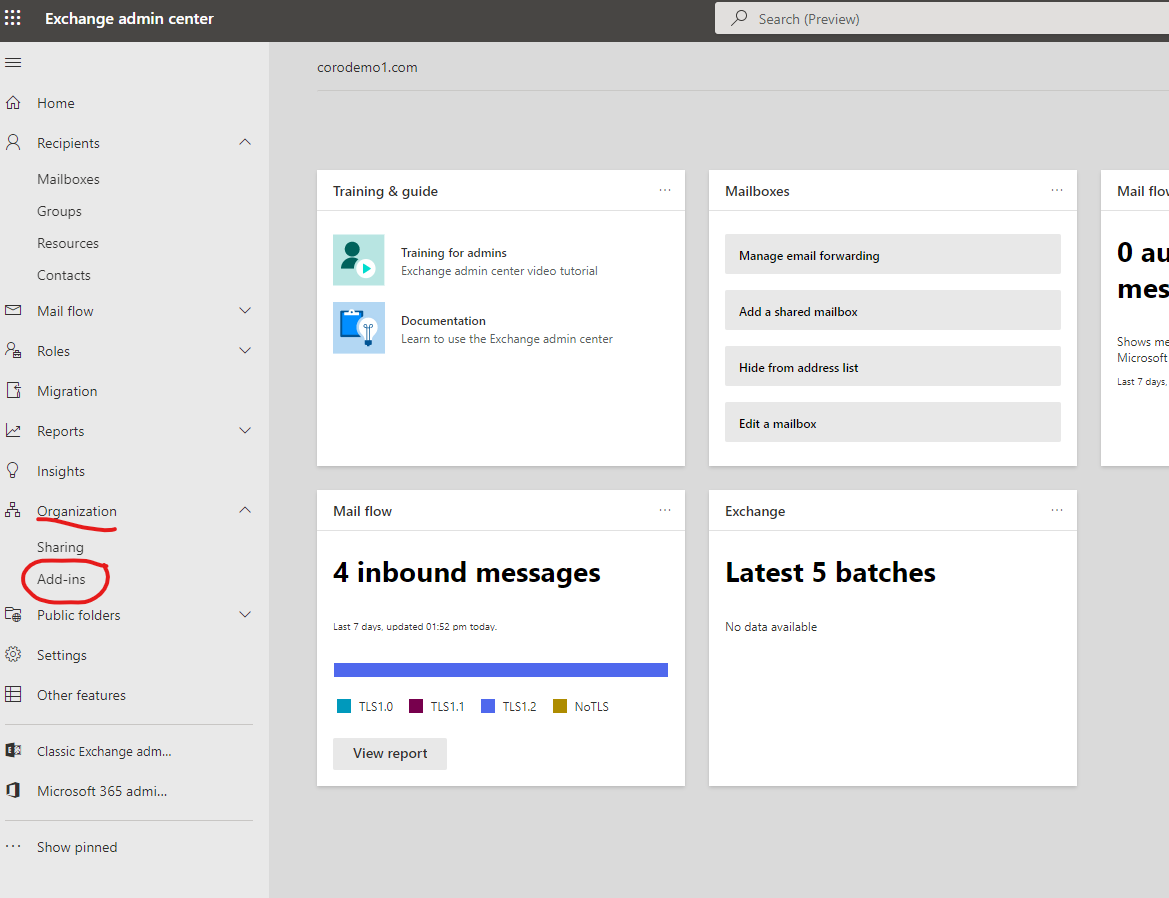Viewport: 1169px width, 898px height.
Task: Collapse the Recipients section chevron
Action: click(x=245, y=142)
